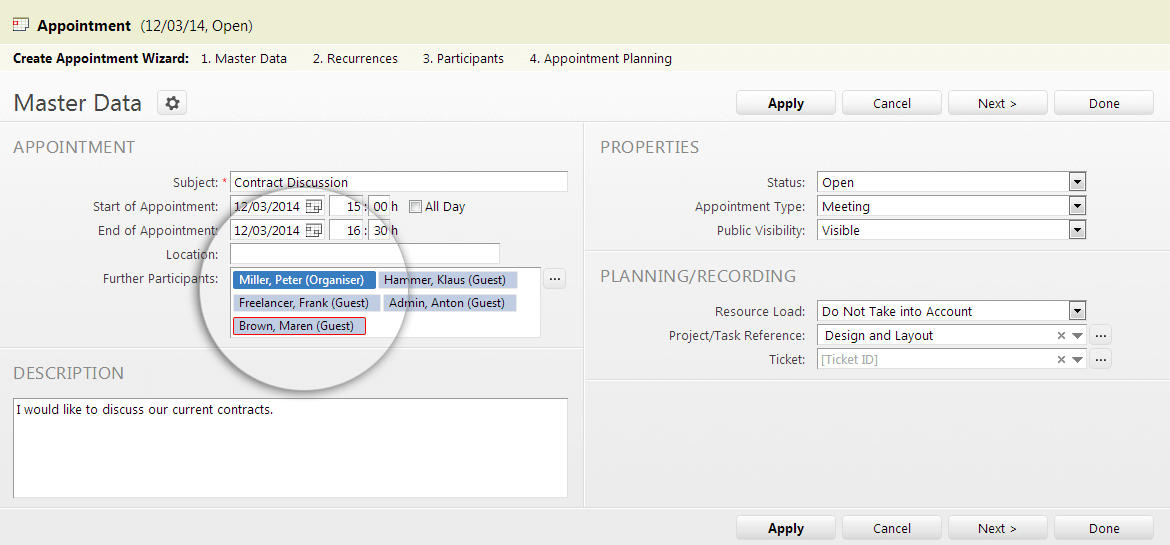Screen dimensions: 1170x545
Task: Clear the Ticket field value
Action: click(1061, 360)
